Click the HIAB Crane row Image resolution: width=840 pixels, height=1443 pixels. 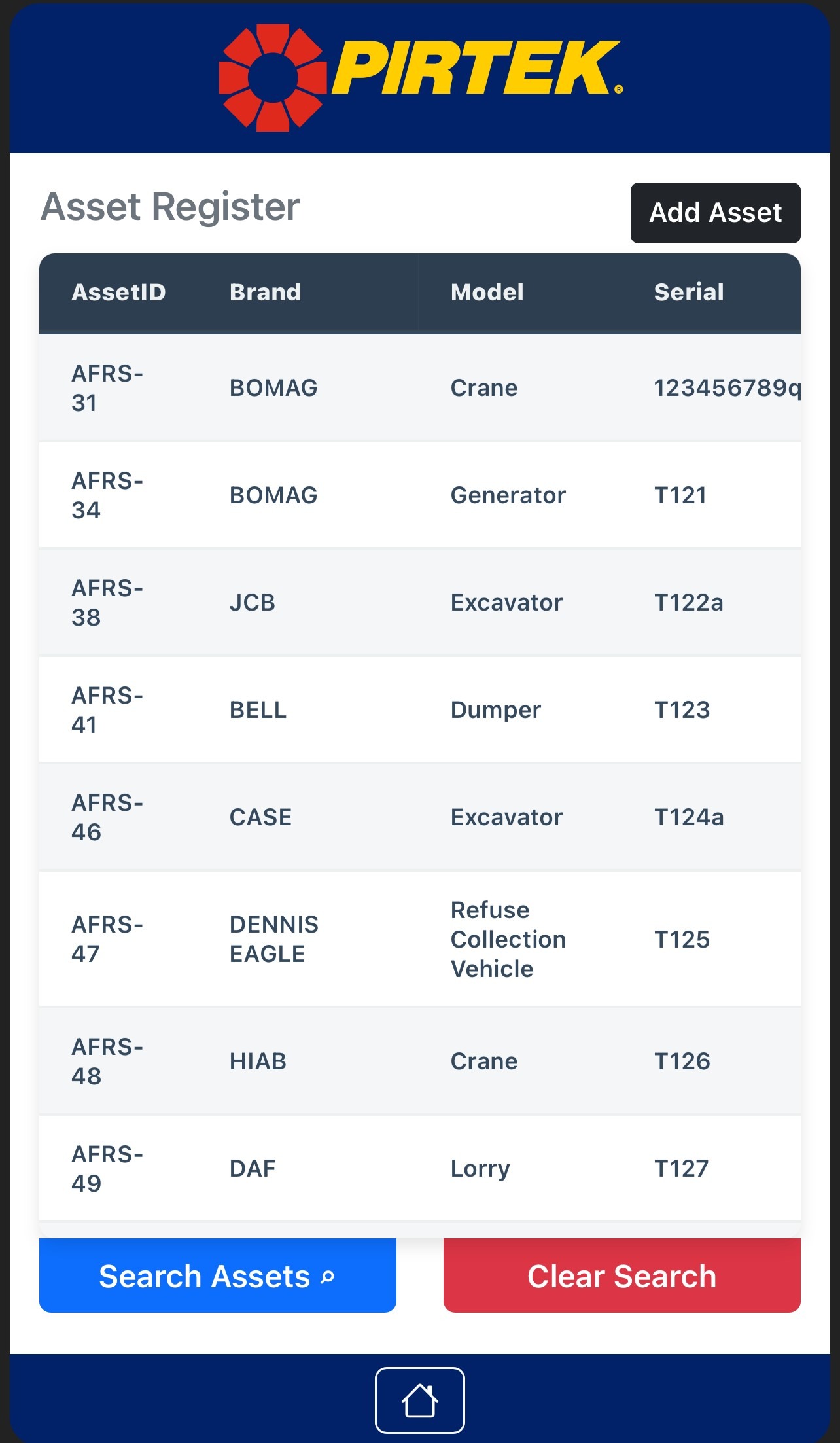[419, 1061]
